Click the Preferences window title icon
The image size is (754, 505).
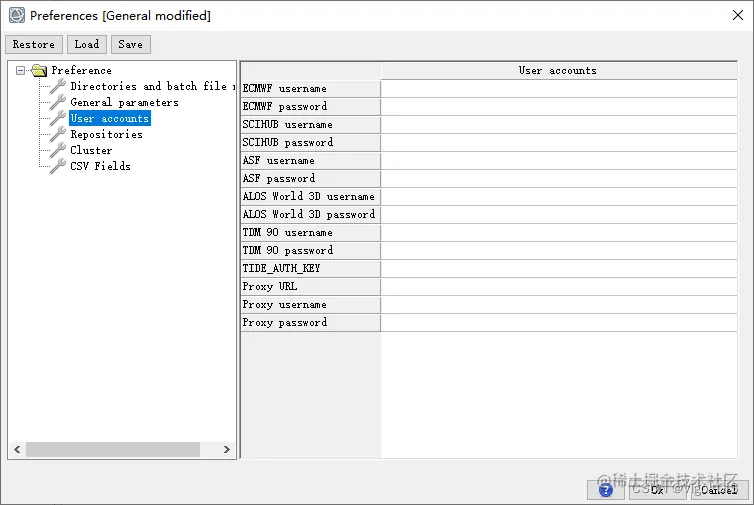[x=17, y=15]
